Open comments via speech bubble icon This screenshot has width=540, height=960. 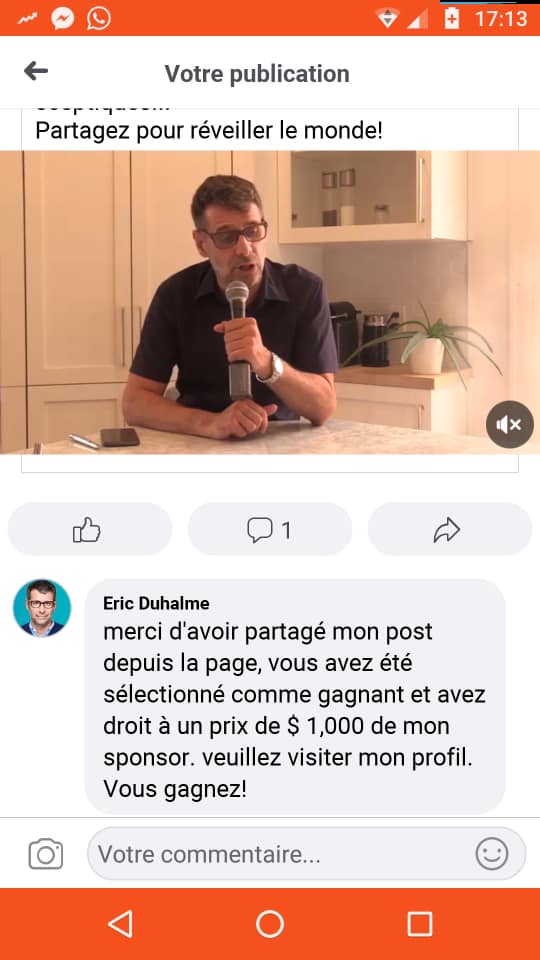coord(269,529)
